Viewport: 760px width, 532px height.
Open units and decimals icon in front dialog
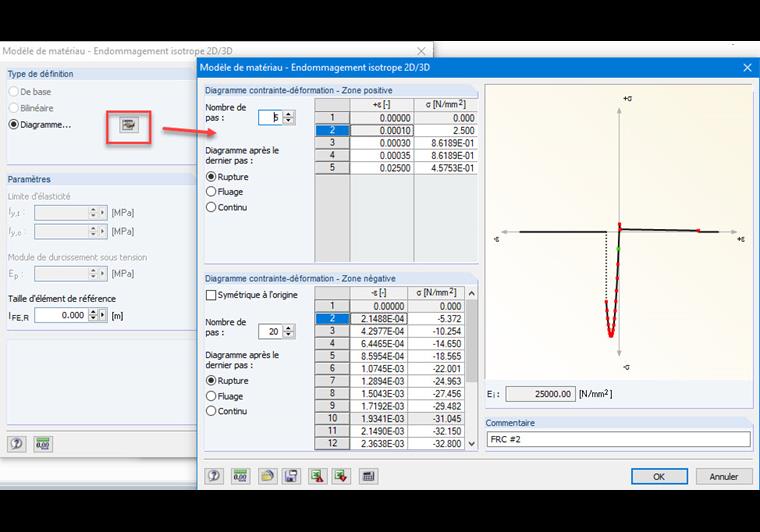click(x=240, y=476)
